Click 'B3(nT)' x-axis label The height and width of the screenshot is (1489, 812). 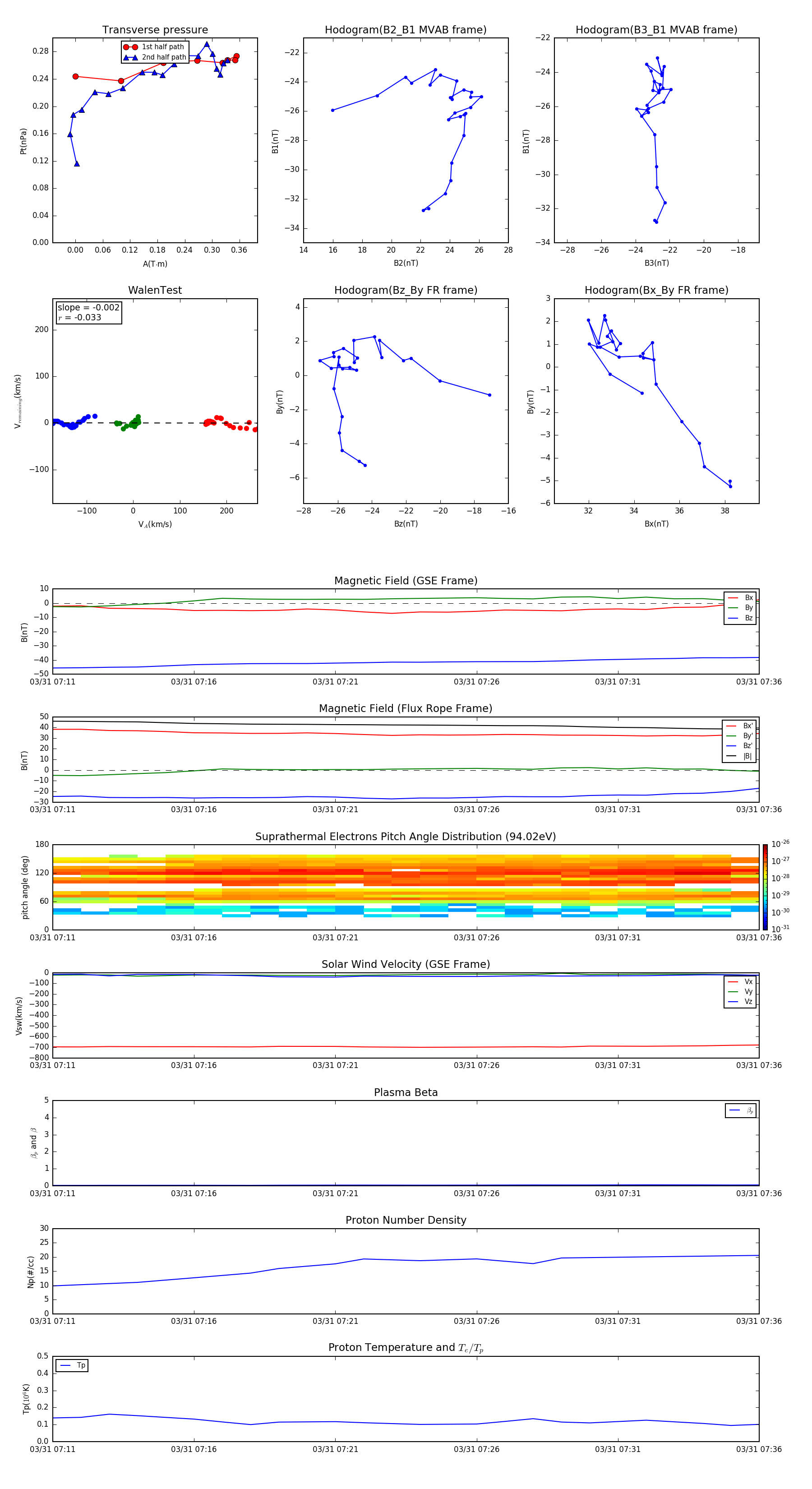(x=656, y=263)
